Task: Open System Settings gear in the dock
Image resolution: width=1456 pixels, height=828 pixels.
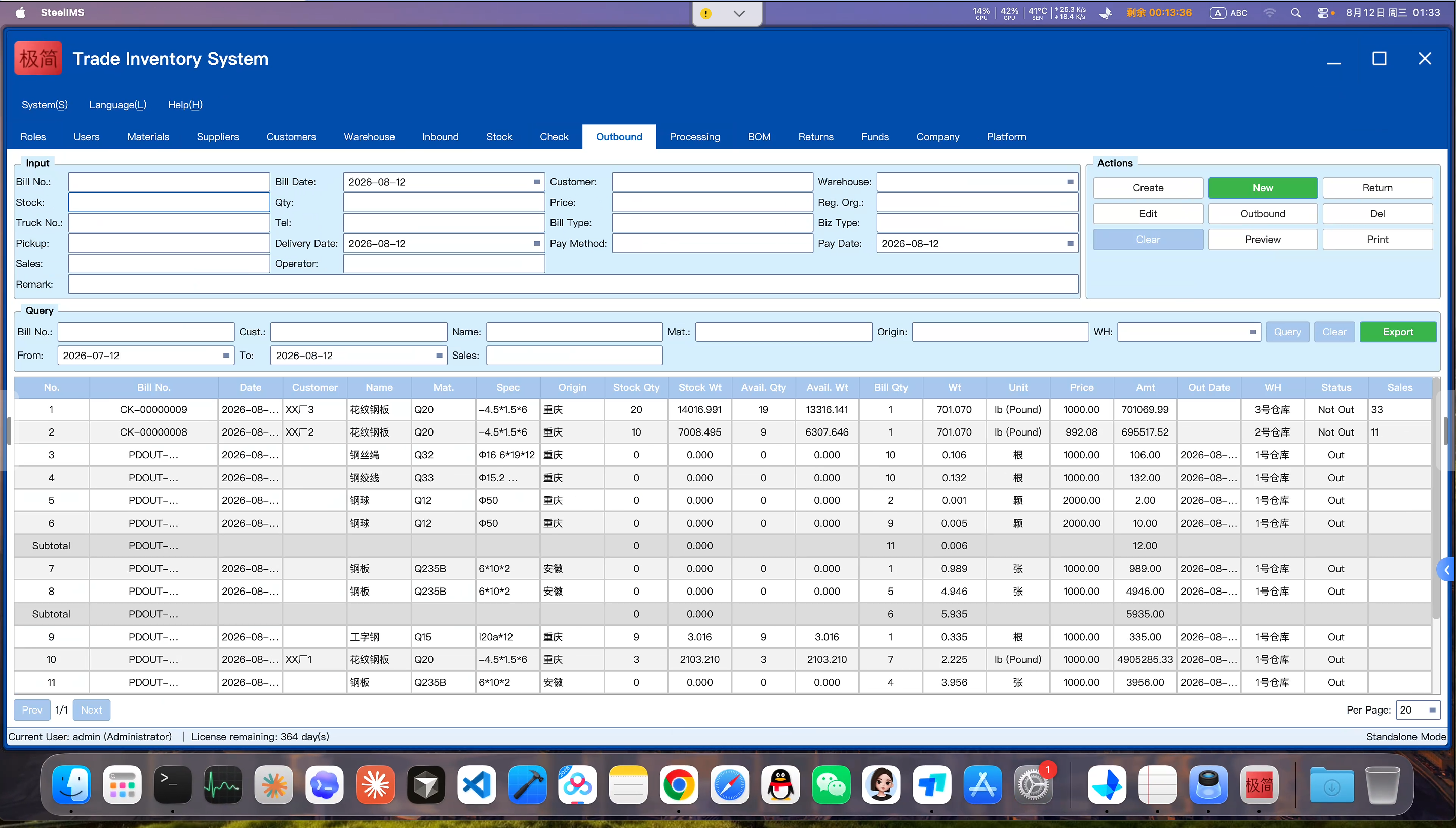Action: point(1034,785)
